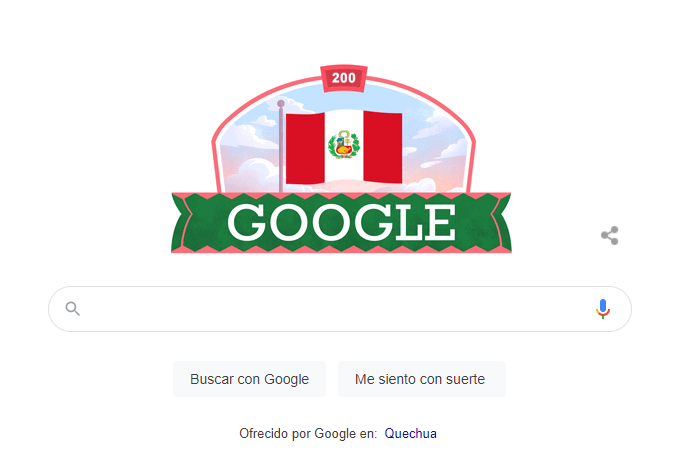
Task: Click the flag's left red stripe
Action: point(305,148)
